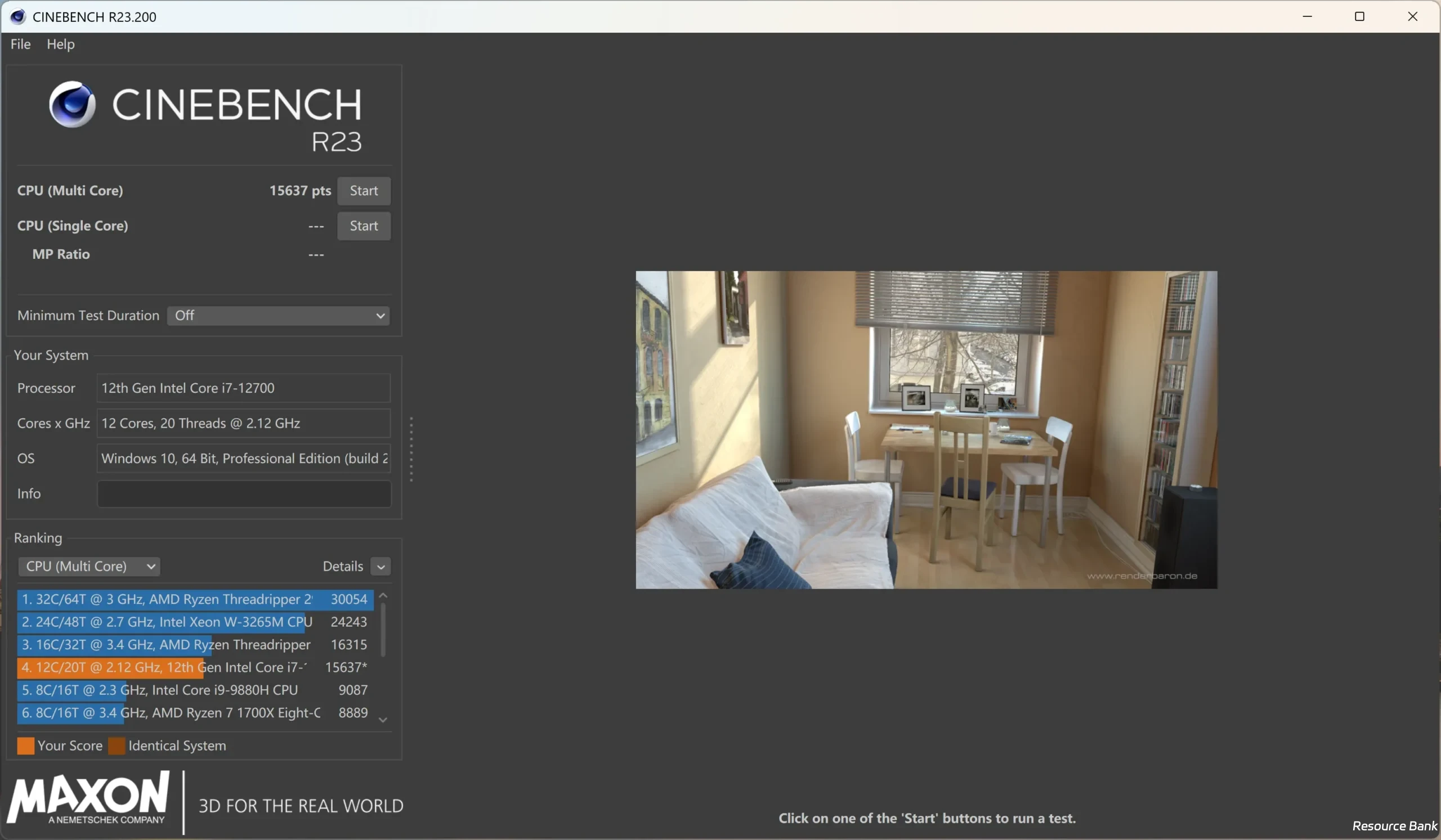Open the Resource Bank link
This screenshot has width=1441, height=840.
click(x=1395, y=825)
